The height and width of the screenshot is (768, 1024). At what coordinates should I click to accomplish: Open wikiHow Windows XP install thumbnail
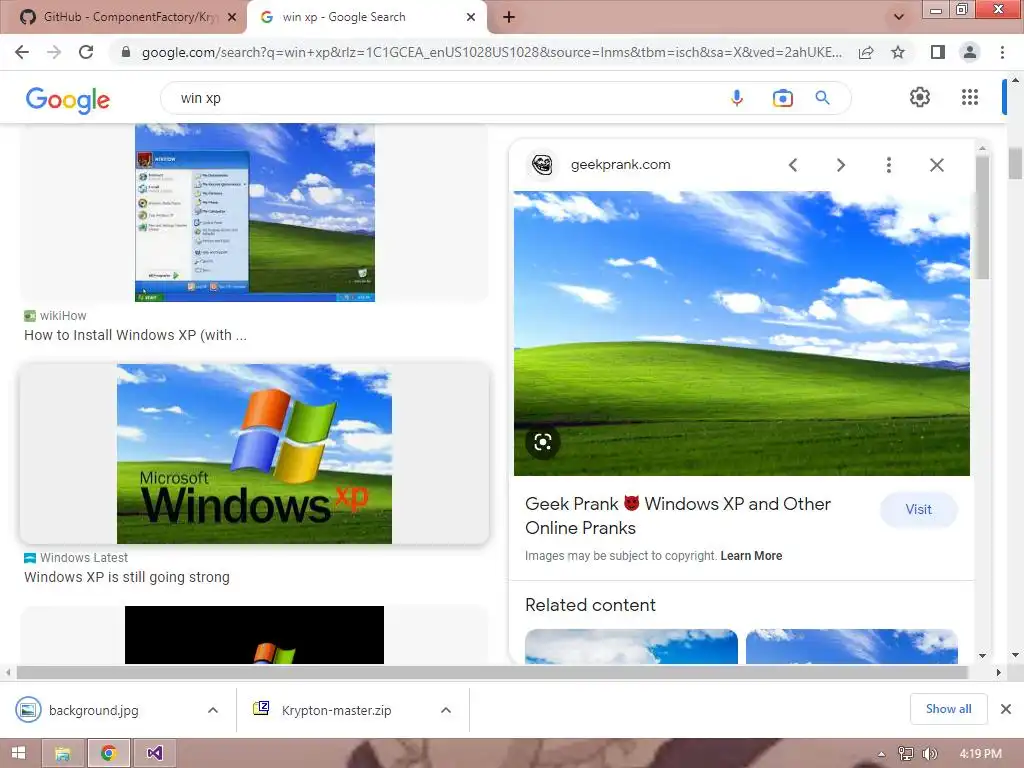255,213
